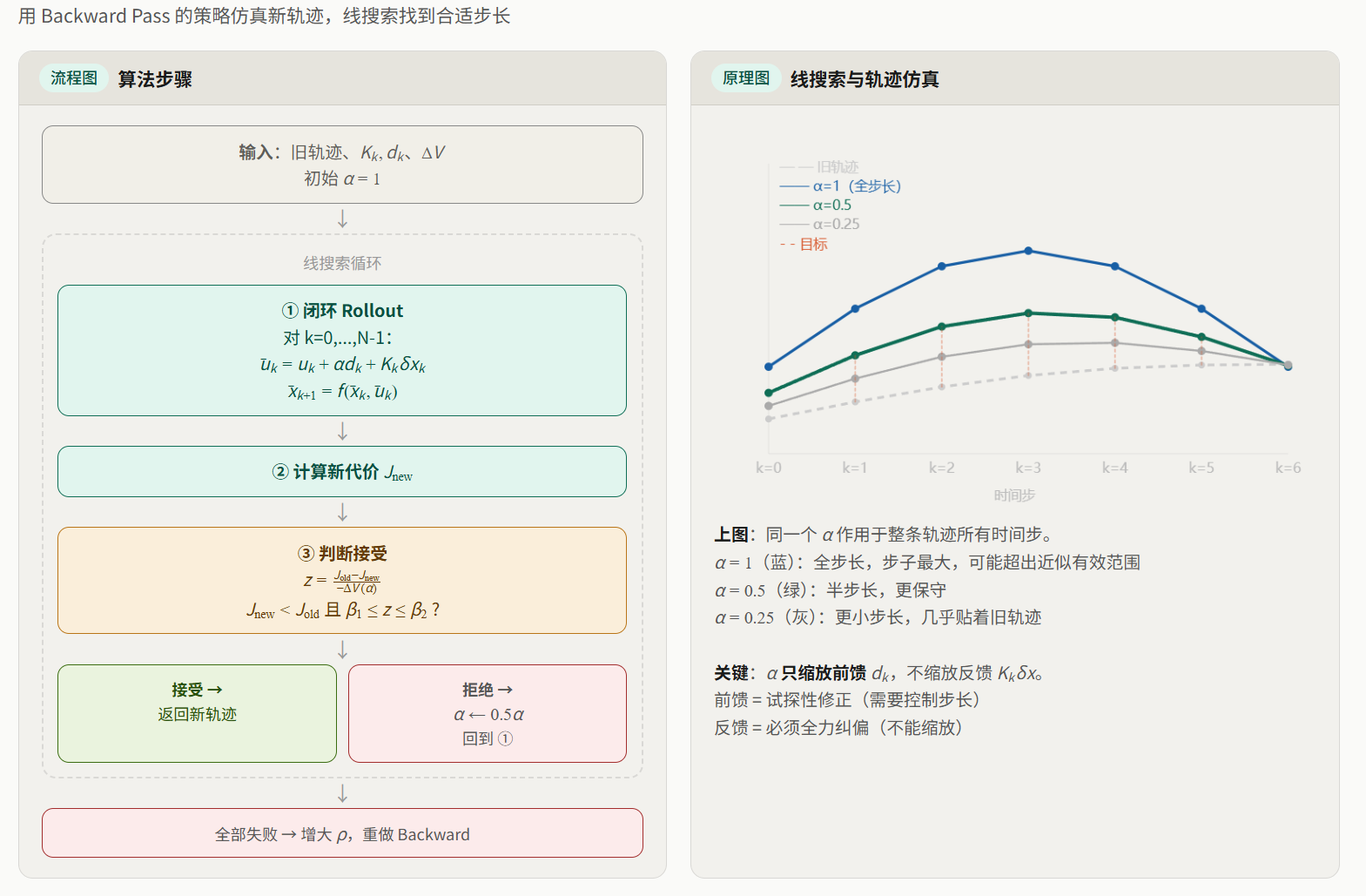Click the 线搜索与轨迹仿真 panel title

(865, 79)
